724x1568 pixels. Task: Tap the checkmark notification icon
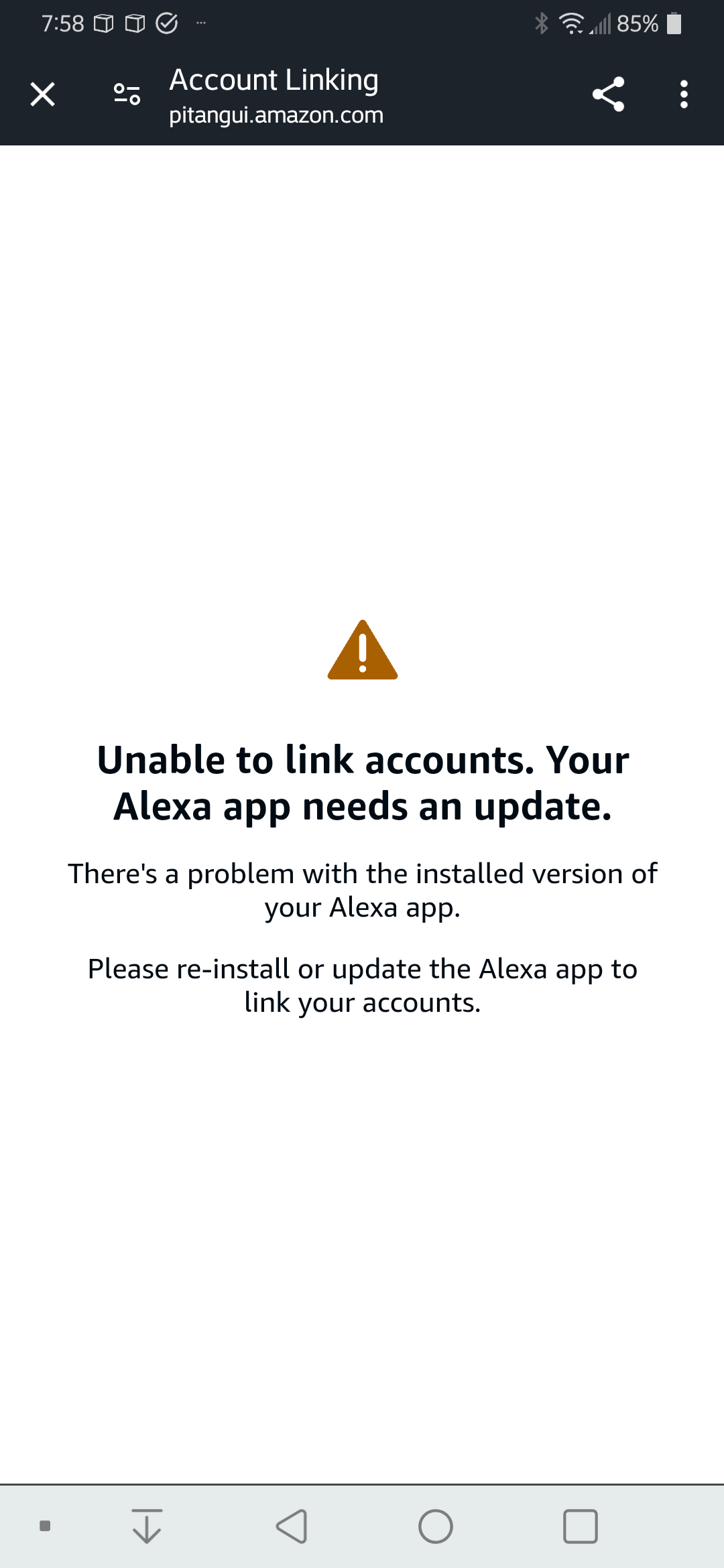click(166, 23)
